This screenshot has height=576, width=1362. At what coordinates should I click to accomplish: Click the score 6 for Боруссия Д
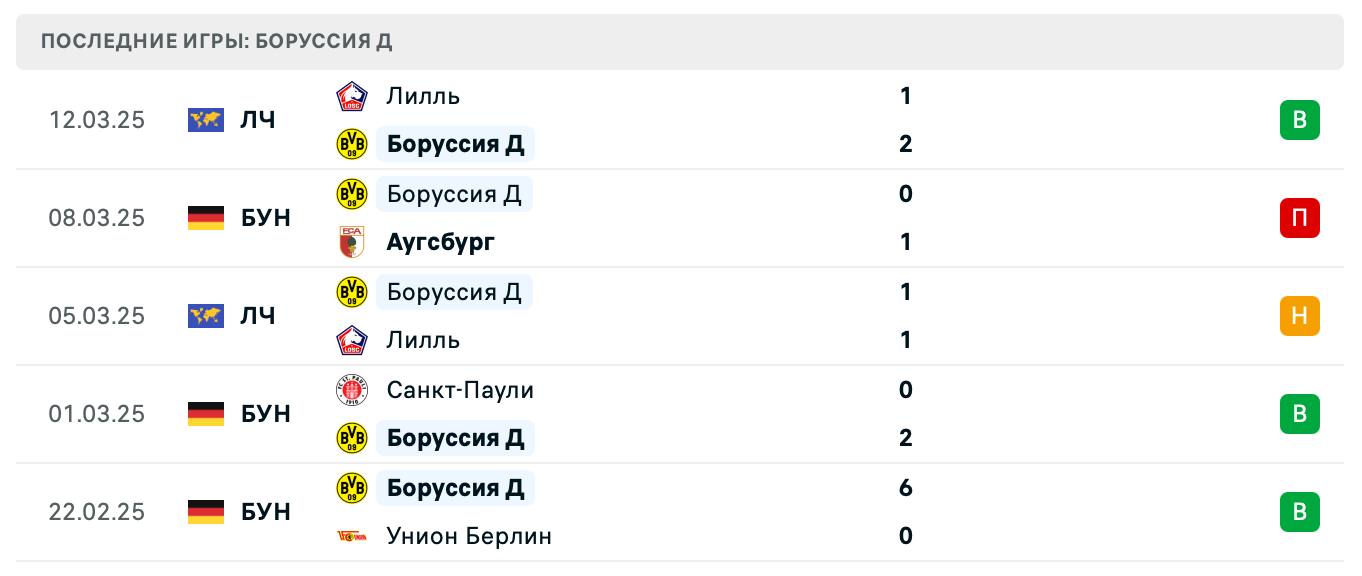905,488
